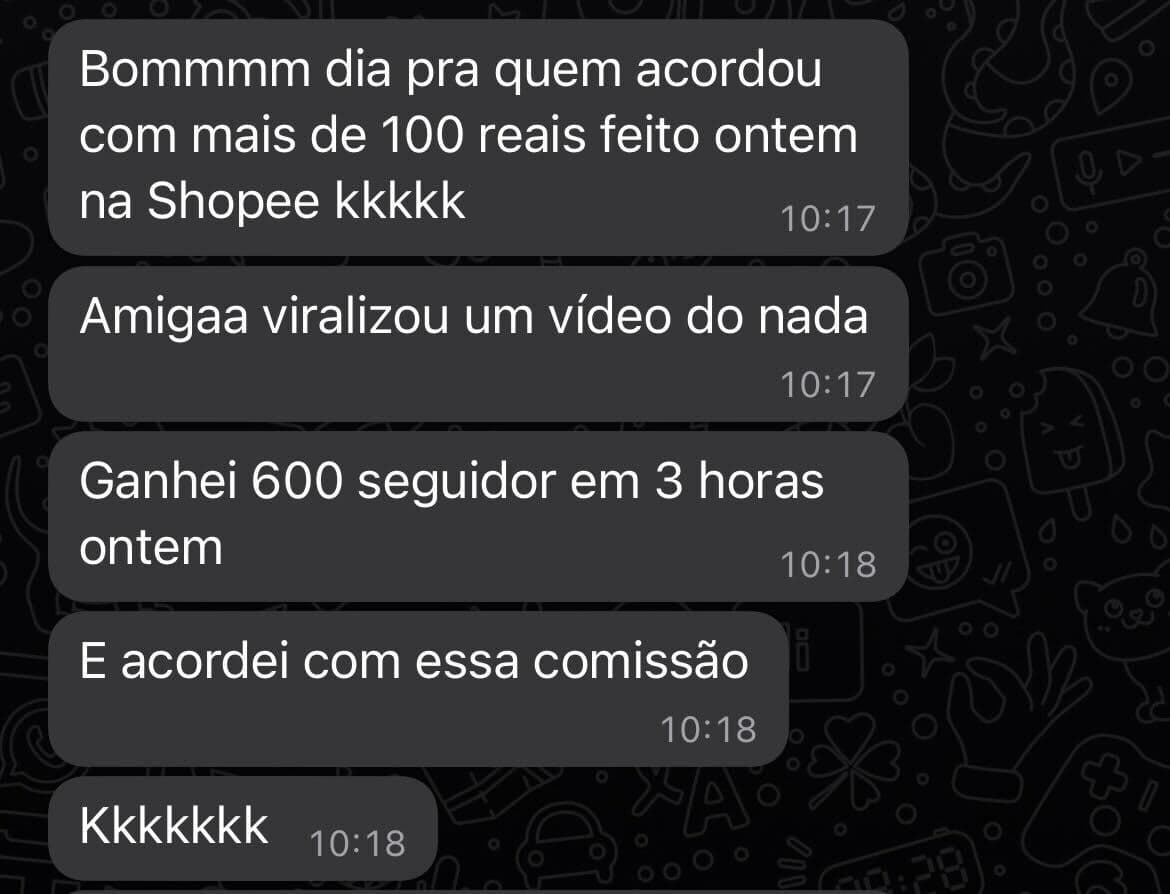Click the microphone doodle in the background

coord(1090,169)
